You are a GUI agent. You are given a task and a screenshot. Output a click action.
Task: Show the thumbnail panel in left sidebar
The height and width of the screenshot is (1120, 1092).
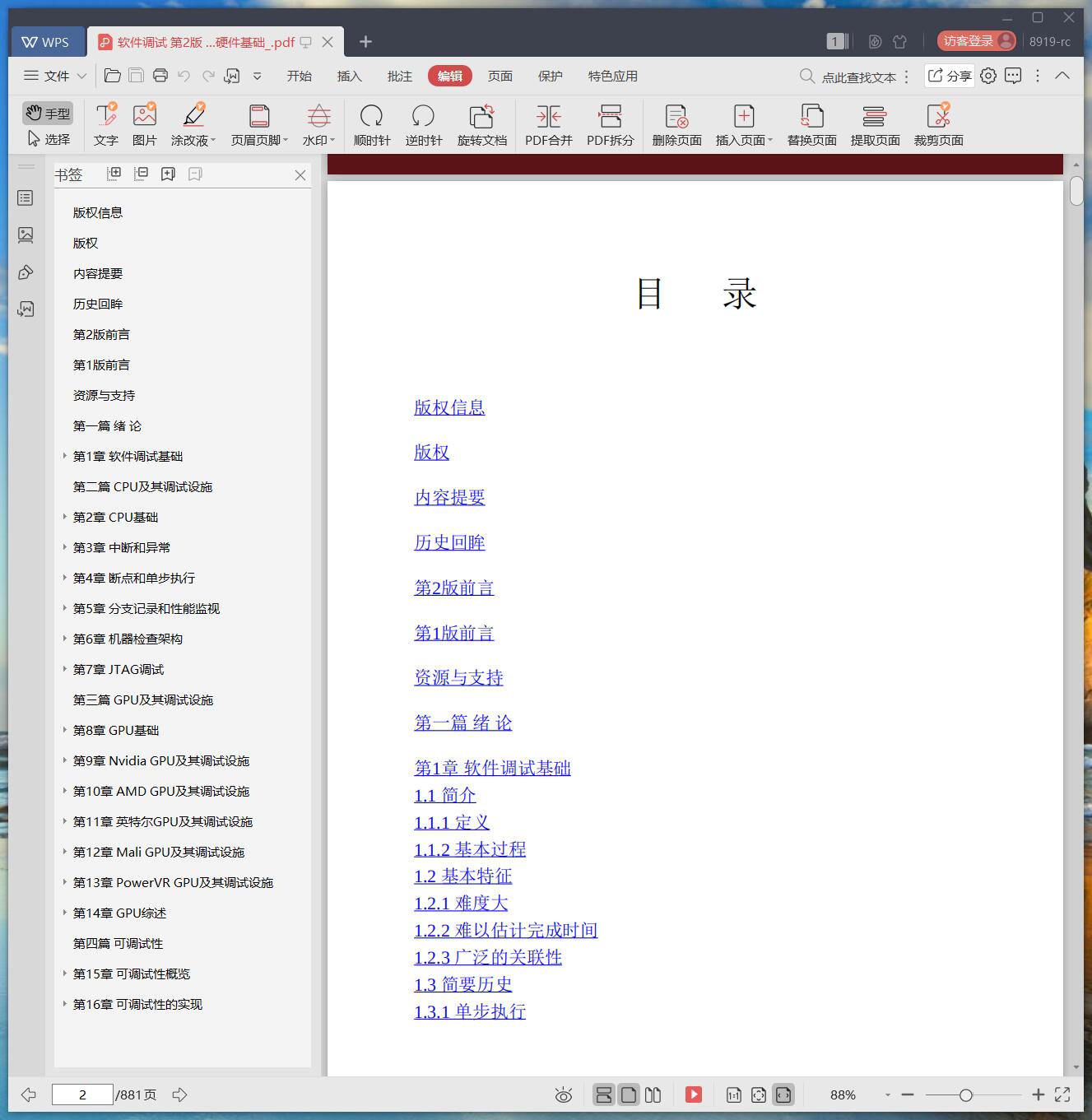point(26,235)
